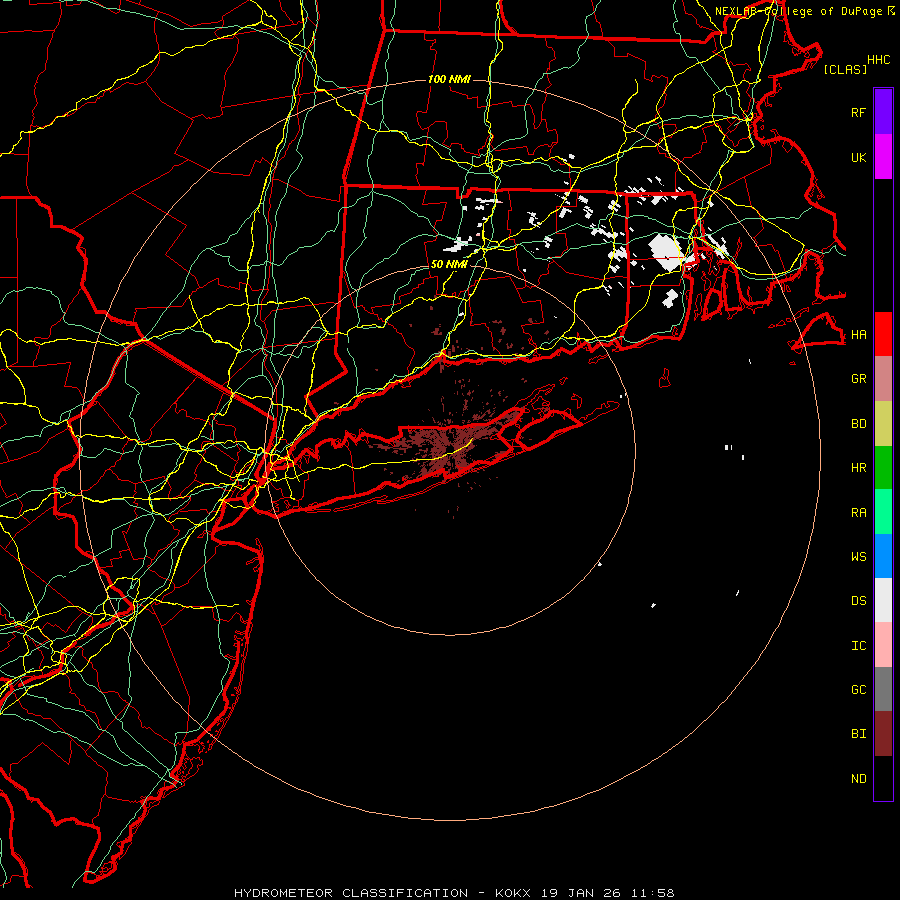
Task: Click the "HYDROMETEOR CLASSIFICATION" title text
Action: coord(351,893)
